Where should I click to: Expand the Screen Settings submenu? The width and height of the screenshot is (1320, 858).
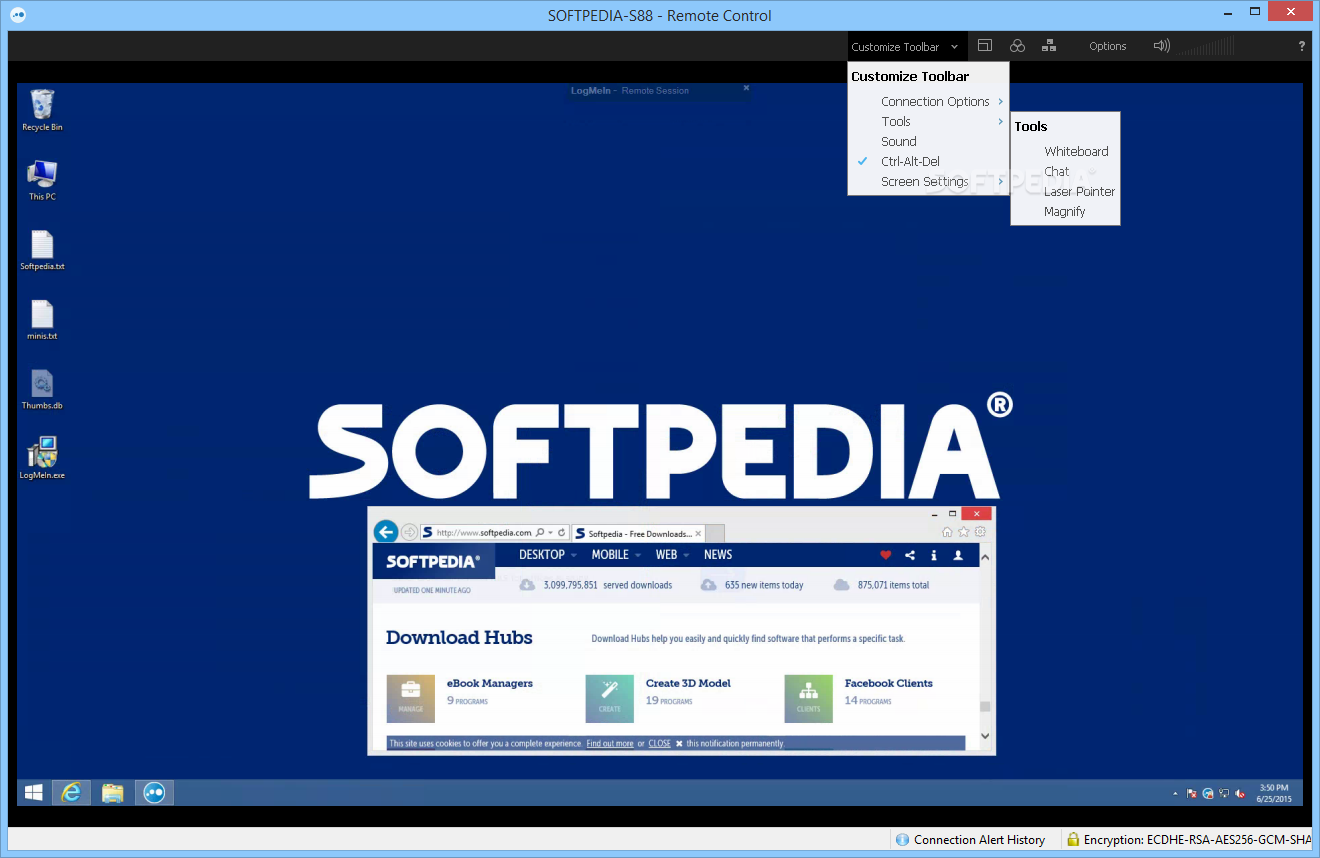click(927, 181)
